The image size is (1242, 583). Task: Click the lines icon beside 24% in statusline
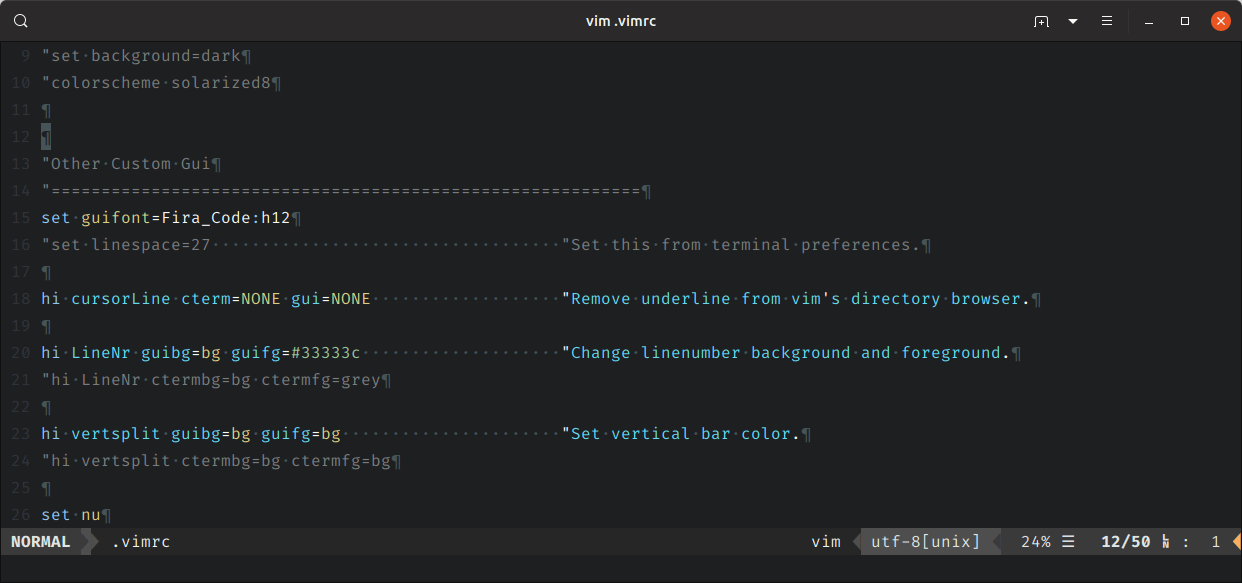point(1068,542)
